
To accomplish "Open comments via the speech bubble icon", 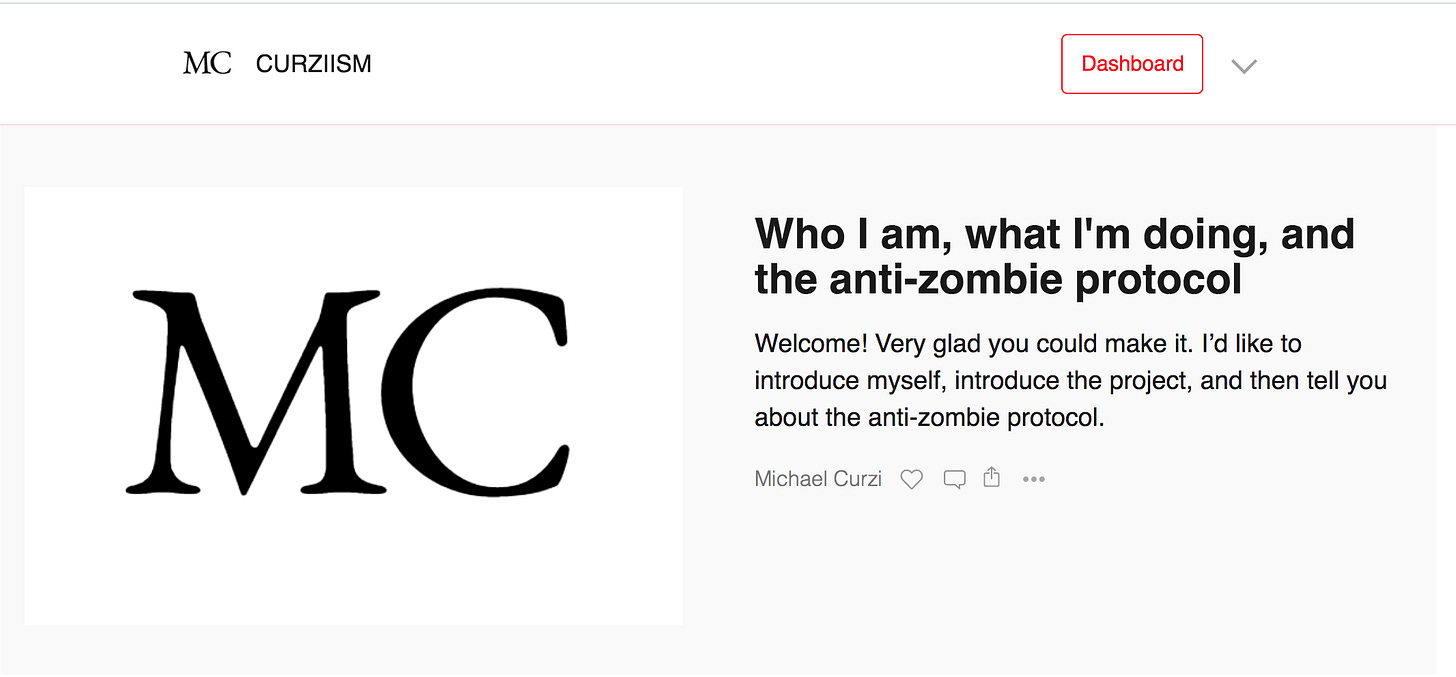I will pos(954,479).
